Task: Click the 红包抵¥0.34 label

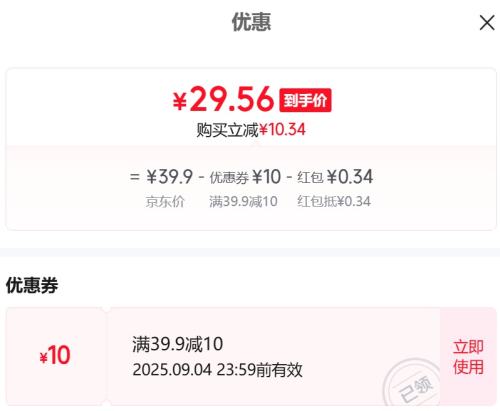Action: [x=334, y=202]
